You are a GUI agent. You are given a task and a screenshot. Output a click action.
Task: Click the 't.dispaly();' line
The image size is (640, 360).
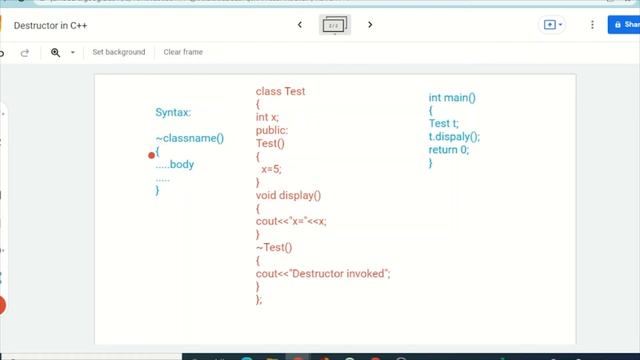coord(454,137)
